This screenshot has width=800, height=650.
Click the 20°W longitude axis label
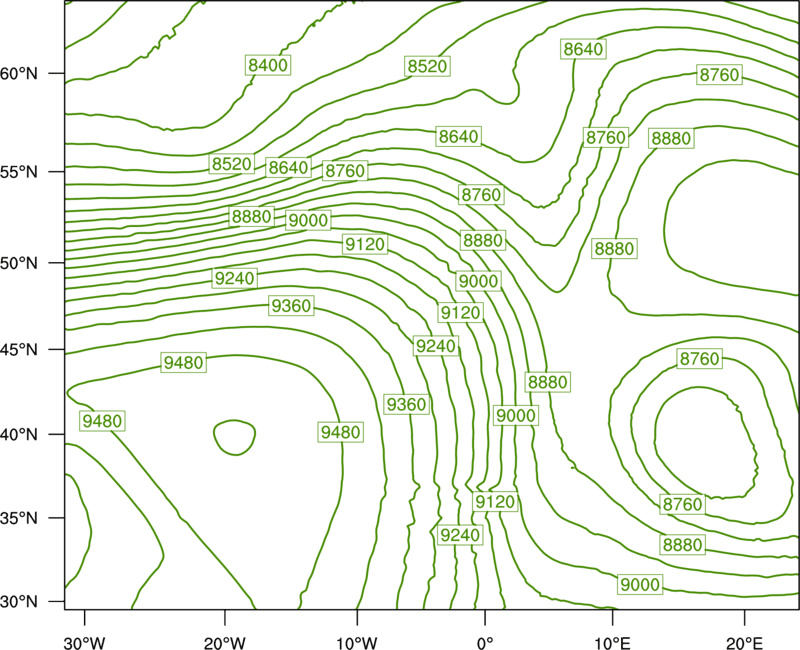[x=225, y=643]
